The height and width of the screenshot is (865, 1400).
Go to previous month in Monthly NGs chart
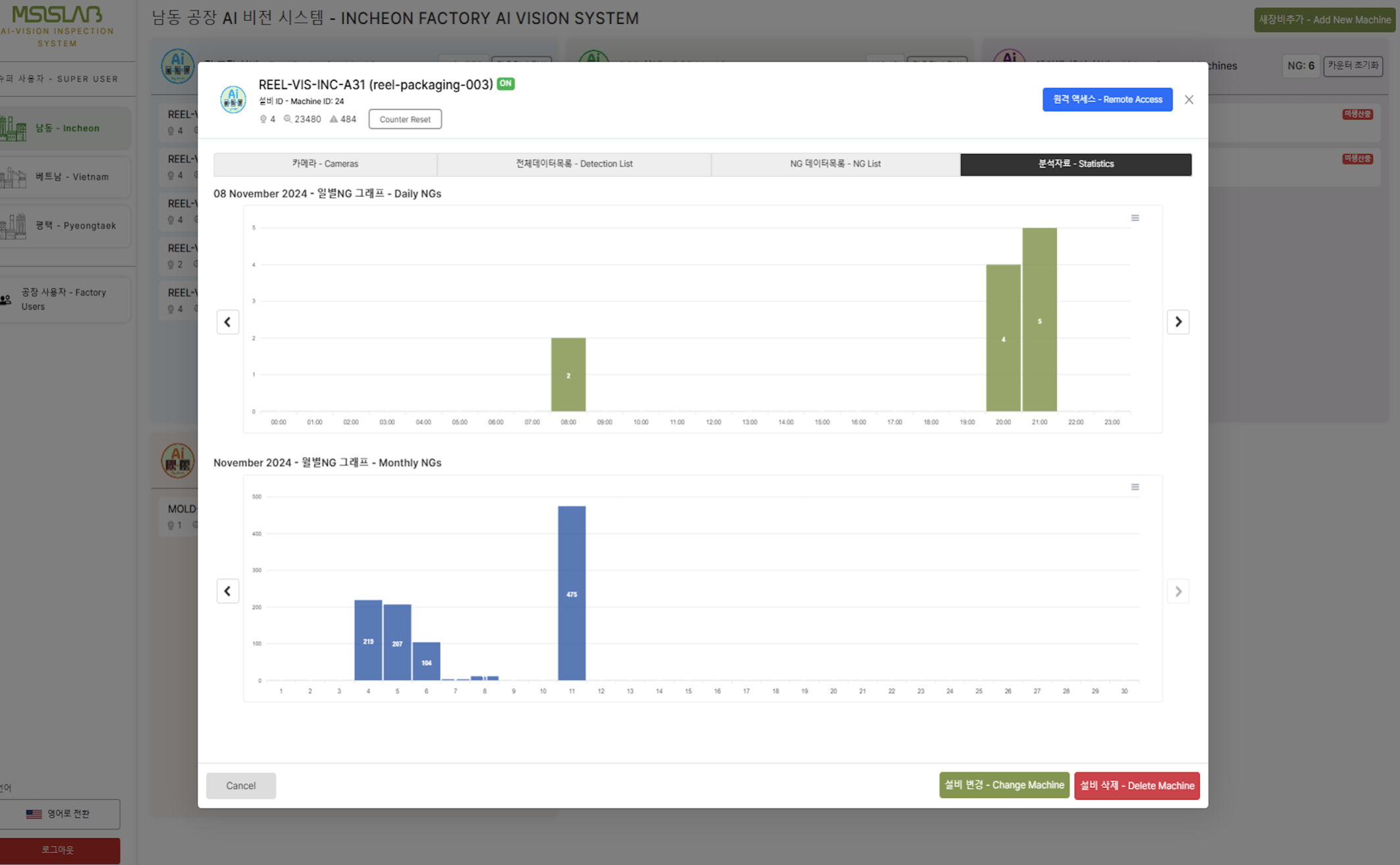[228, 591]
